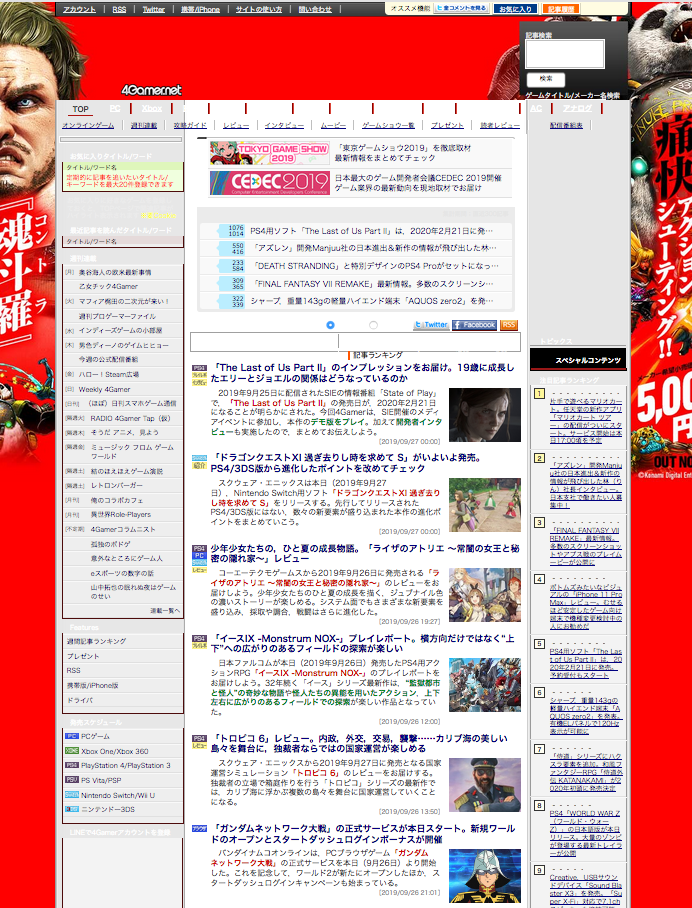Screen dimensions: 692x908
Task: Click ranking badge number 2
Action: (x=539, y=458)
